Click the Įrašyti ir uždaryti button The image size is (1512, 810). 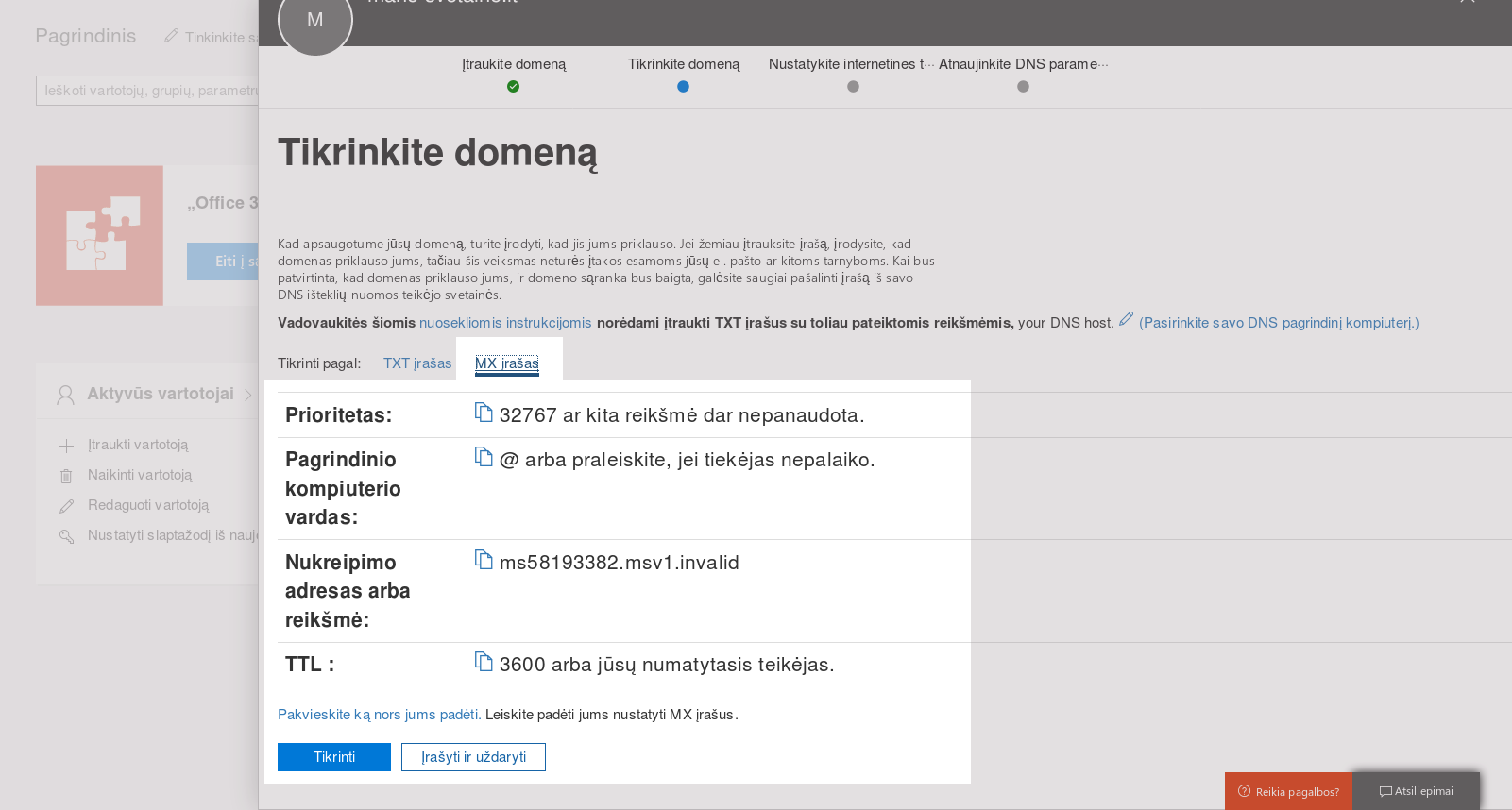click(473, 757)
